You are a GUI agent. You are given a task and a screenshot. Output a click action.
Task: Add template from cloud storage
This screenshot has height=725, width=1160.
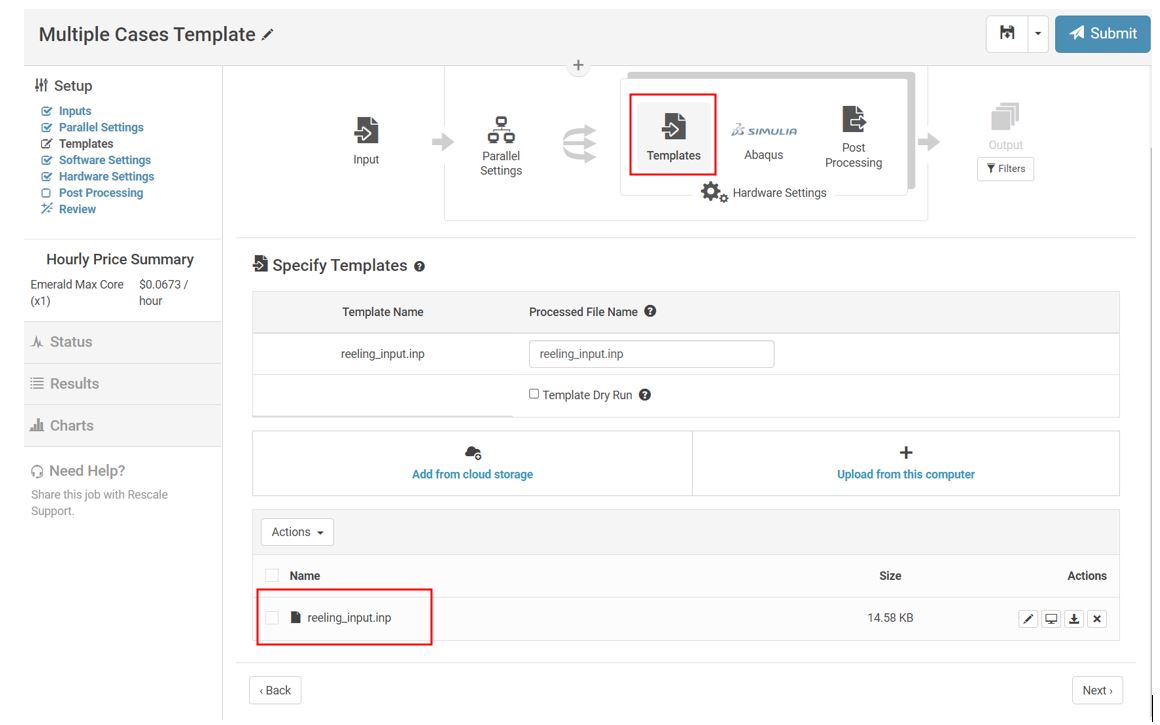tap(472, 463)
